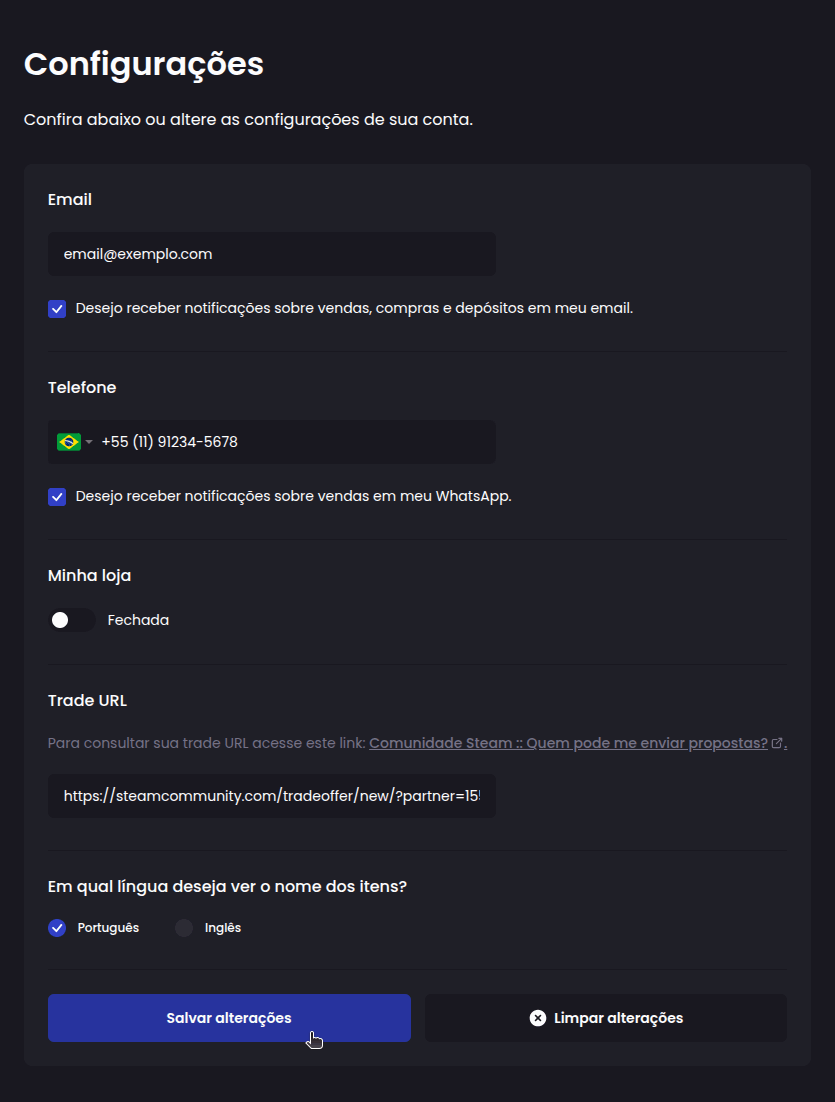Screen dimensions: 835x1102
Task: Uncheck the email notifications checkbox
Action: (57, 309)
